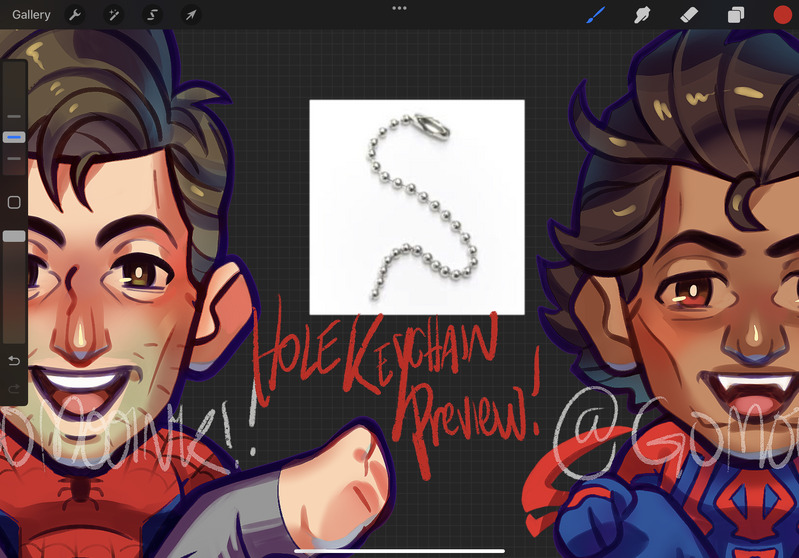Open the Layers panel
This screenshot has width=799, height=558.
[x=735, y=15]
